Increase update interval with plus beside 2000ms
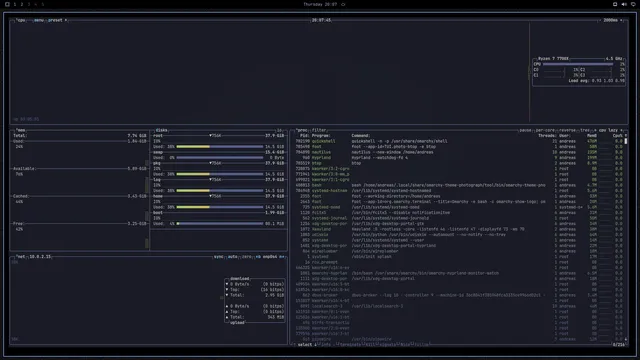The image size is (640, 360). coord(621,20)
